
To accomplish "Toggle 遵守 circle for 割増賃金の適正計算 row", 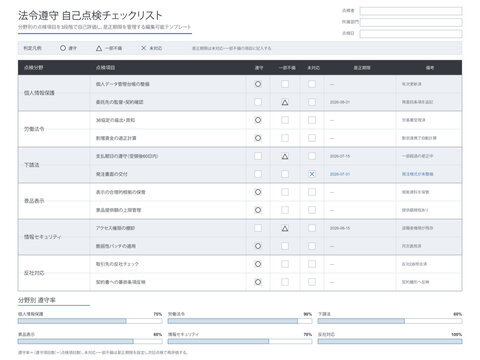I will click(258, 138).
